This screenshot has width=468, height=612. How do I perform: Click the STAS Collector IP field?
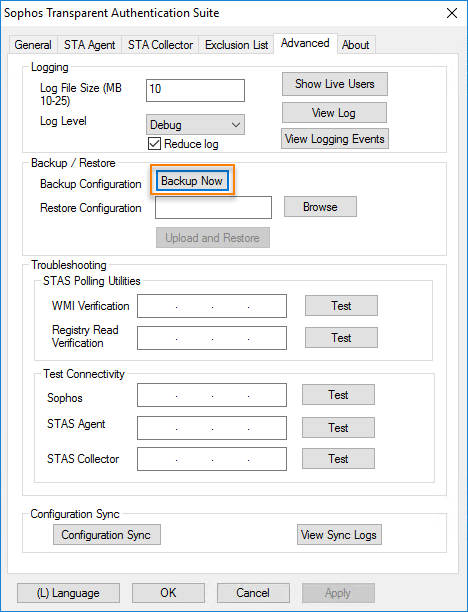coord(212,459)
